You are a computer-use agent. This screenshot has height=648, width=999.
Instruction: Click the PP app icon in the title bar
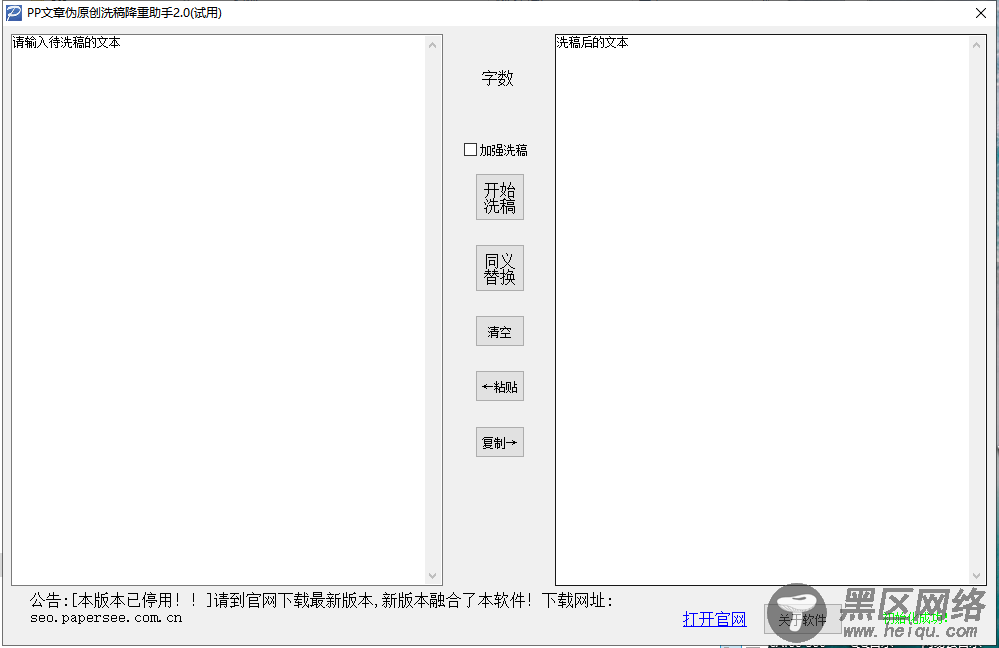coord(13,13)
